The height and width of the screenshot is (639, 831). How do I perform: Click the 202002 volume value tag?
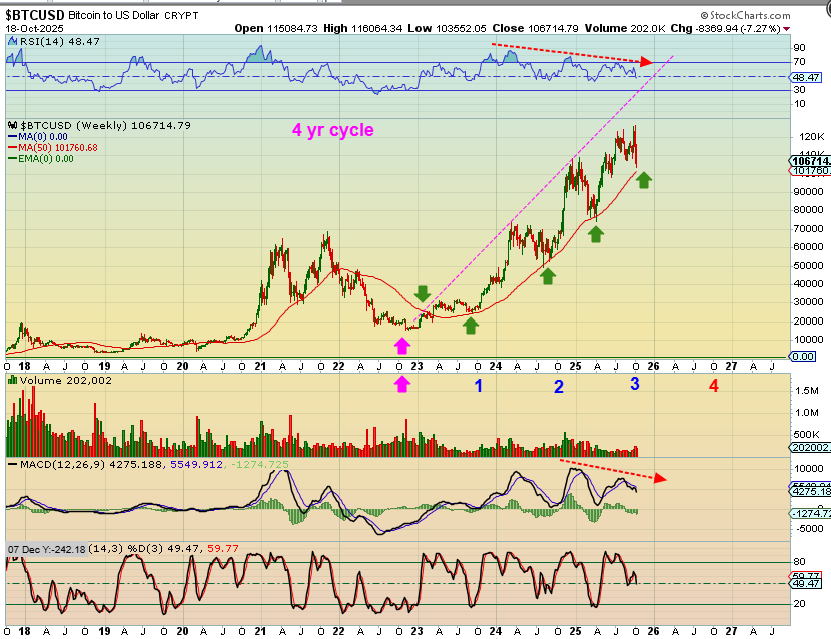coord(811,448)
